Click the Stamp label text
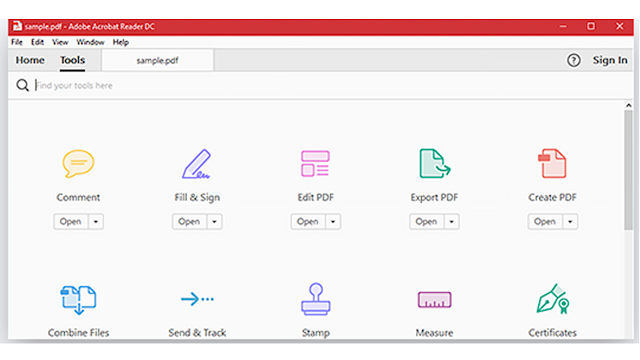Image resolution: width=640 pixels, height=360 pixels. [316, 333]
